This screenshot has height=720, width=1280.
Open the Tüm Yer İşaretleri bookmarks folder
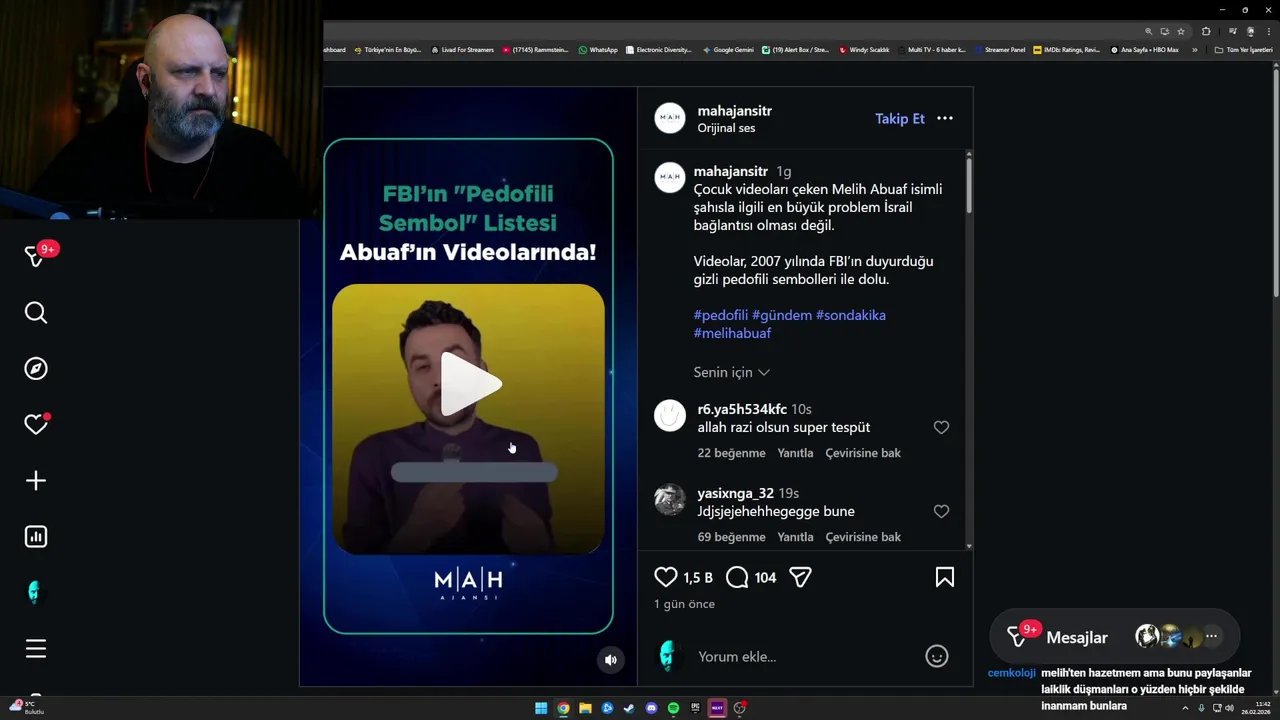coord(1244,50)
